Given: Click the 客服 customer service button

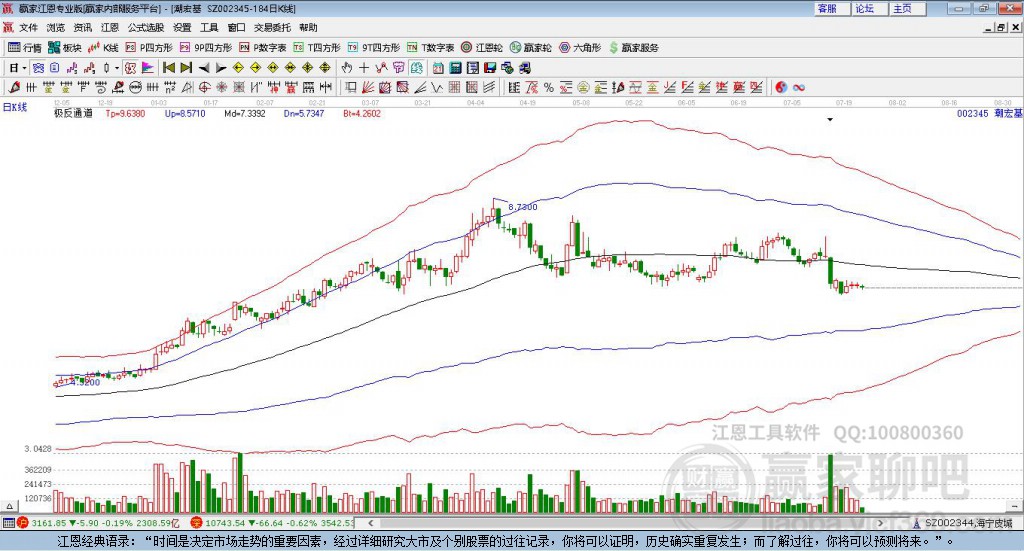Looking at the screenshot, I should (833, 8).
